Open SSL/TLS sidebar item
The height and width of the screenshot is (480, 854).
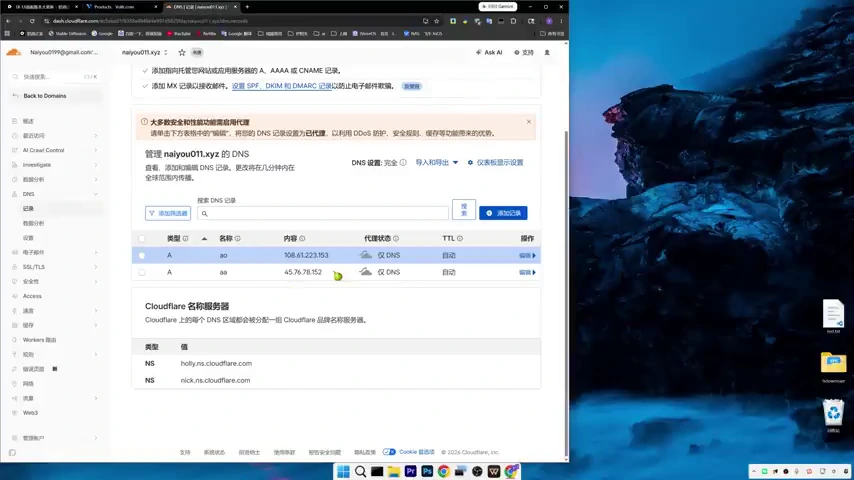34,267
